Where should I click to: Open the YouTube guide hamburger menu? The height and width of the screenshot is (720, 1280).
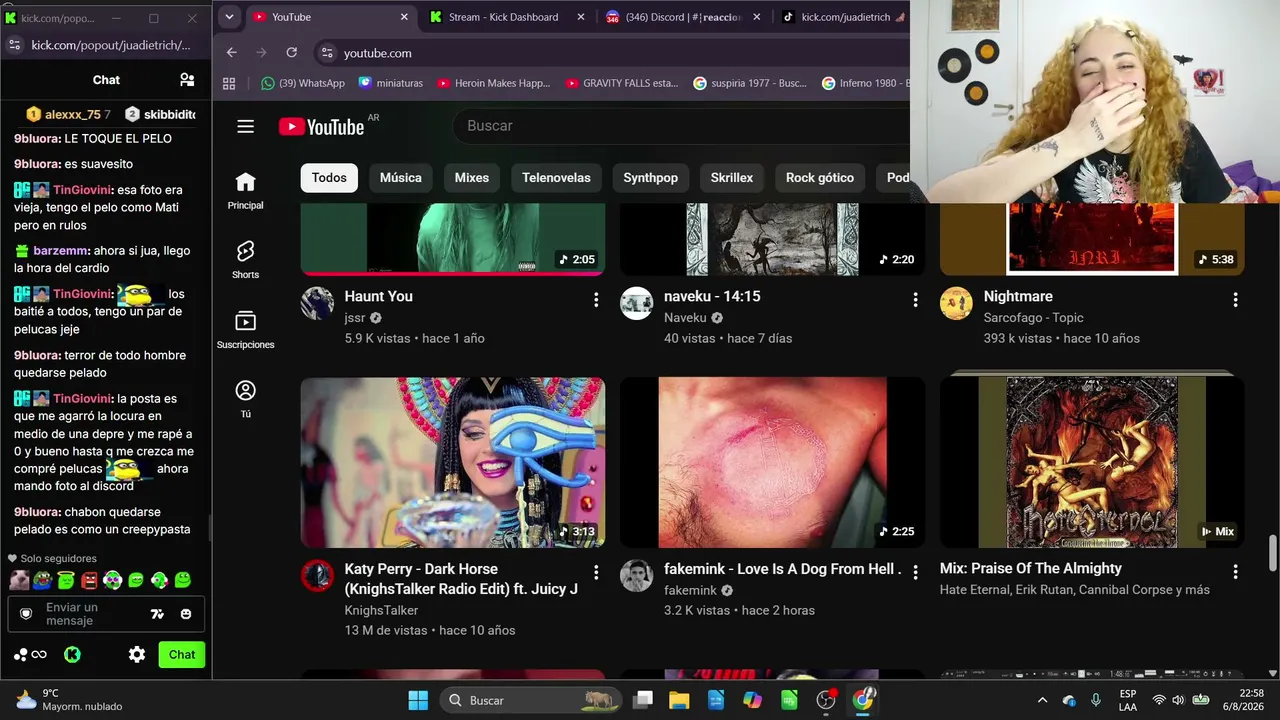tap(246, 126)
